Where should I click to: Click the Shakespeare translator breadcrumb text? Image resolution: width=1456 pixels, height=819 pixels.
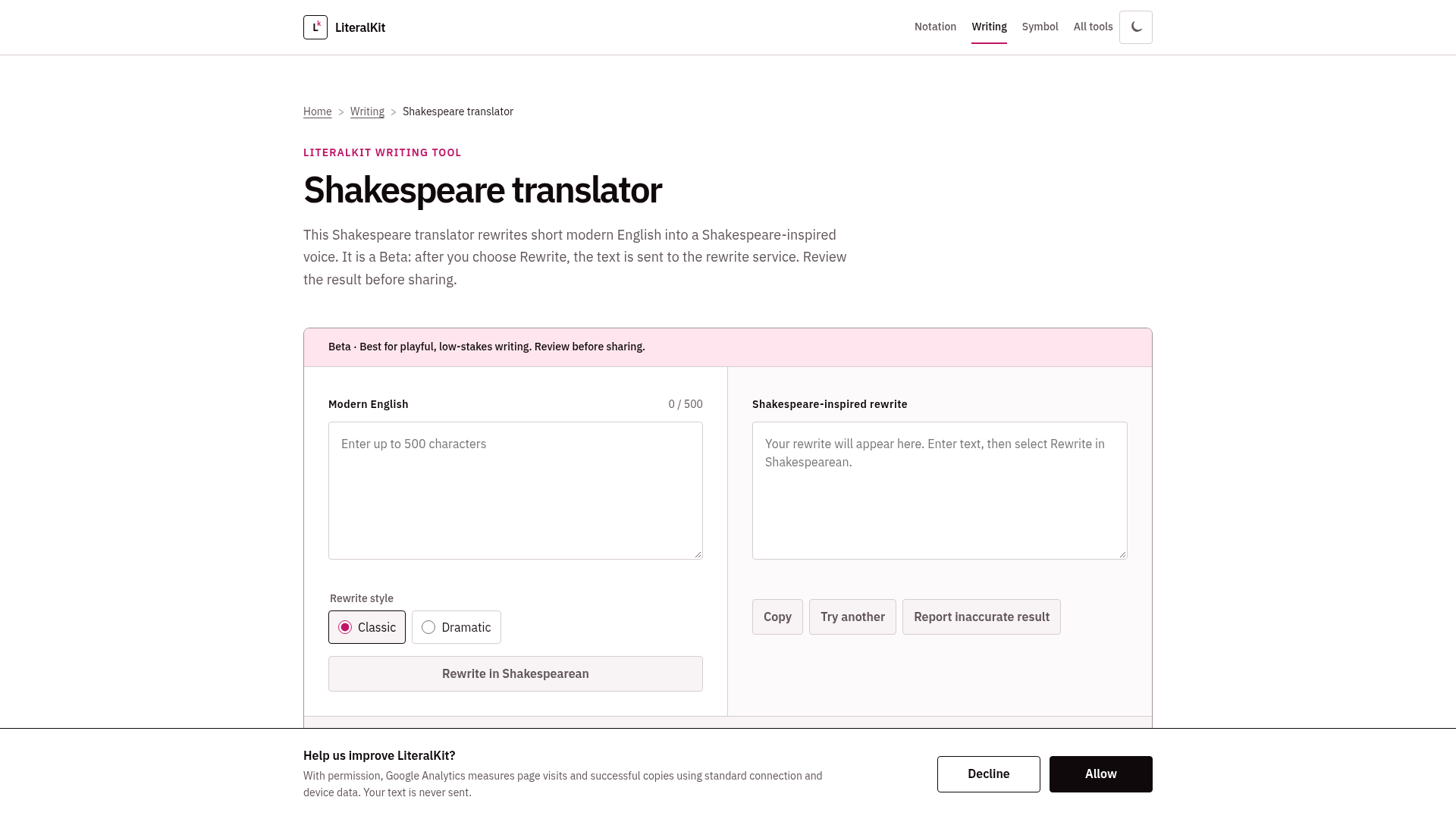458,111
